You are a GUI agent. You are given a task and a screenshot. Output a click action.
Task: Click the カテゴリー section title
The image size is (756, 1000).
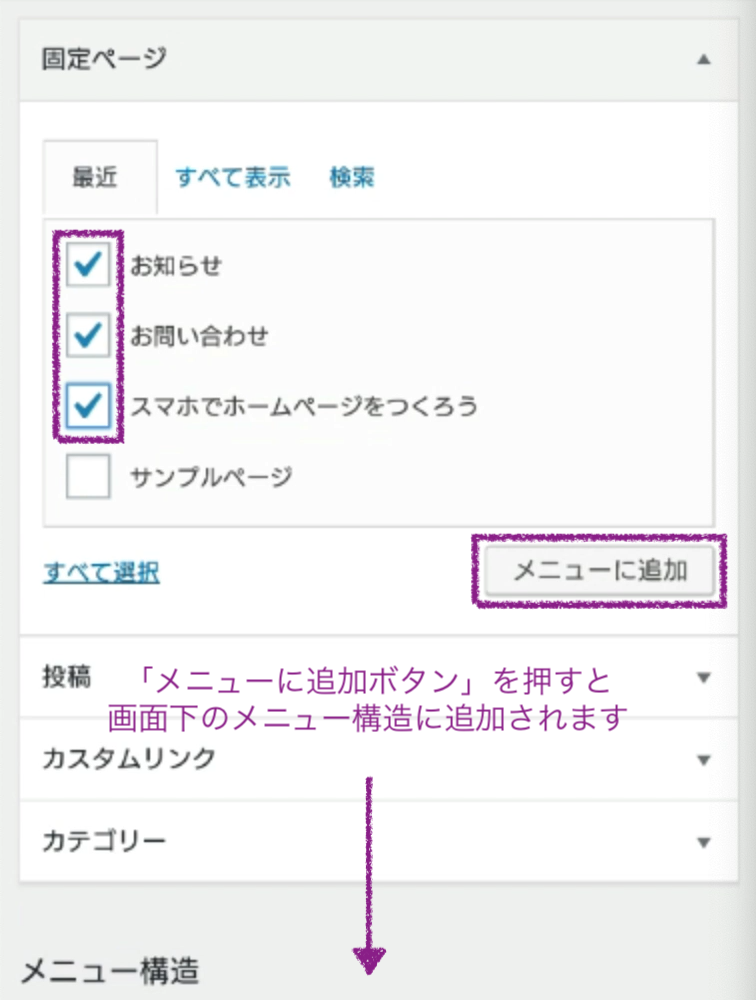[104, 841]
